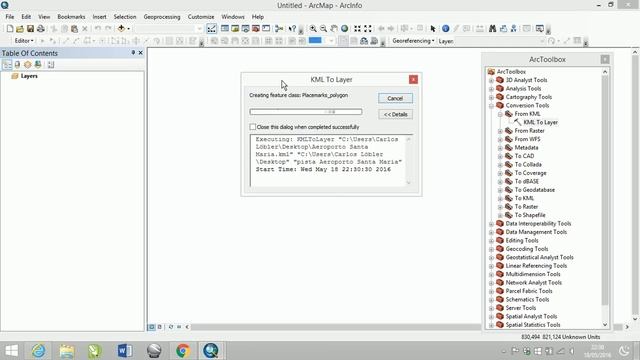The image size is (640, 360).
Task: Select the KML To Layer tool
Action: tap(540, 122)
